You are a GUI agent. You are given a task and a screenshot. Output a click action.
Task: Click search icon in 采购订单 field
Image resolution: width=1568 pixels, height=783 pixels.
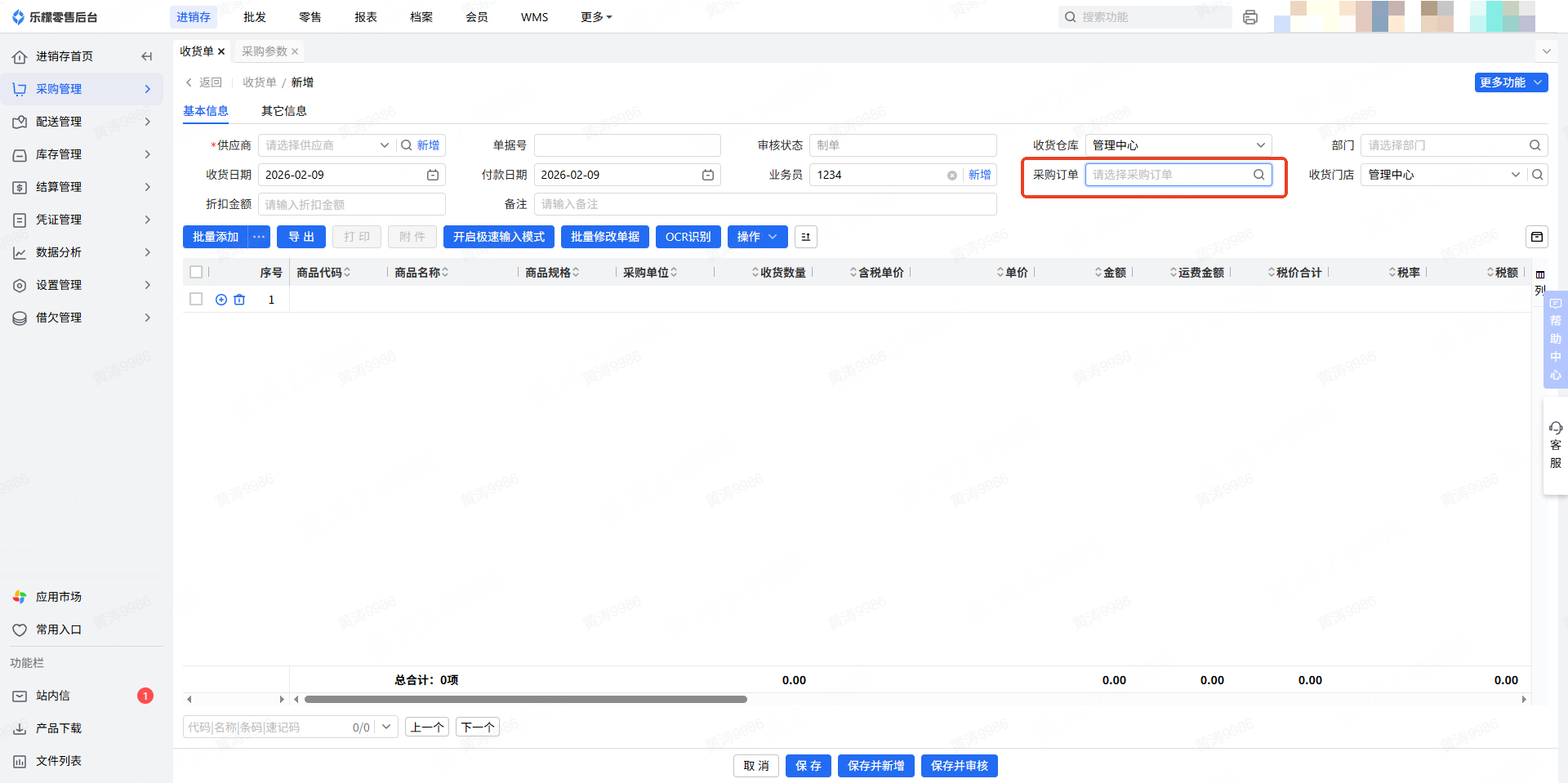1259,175
